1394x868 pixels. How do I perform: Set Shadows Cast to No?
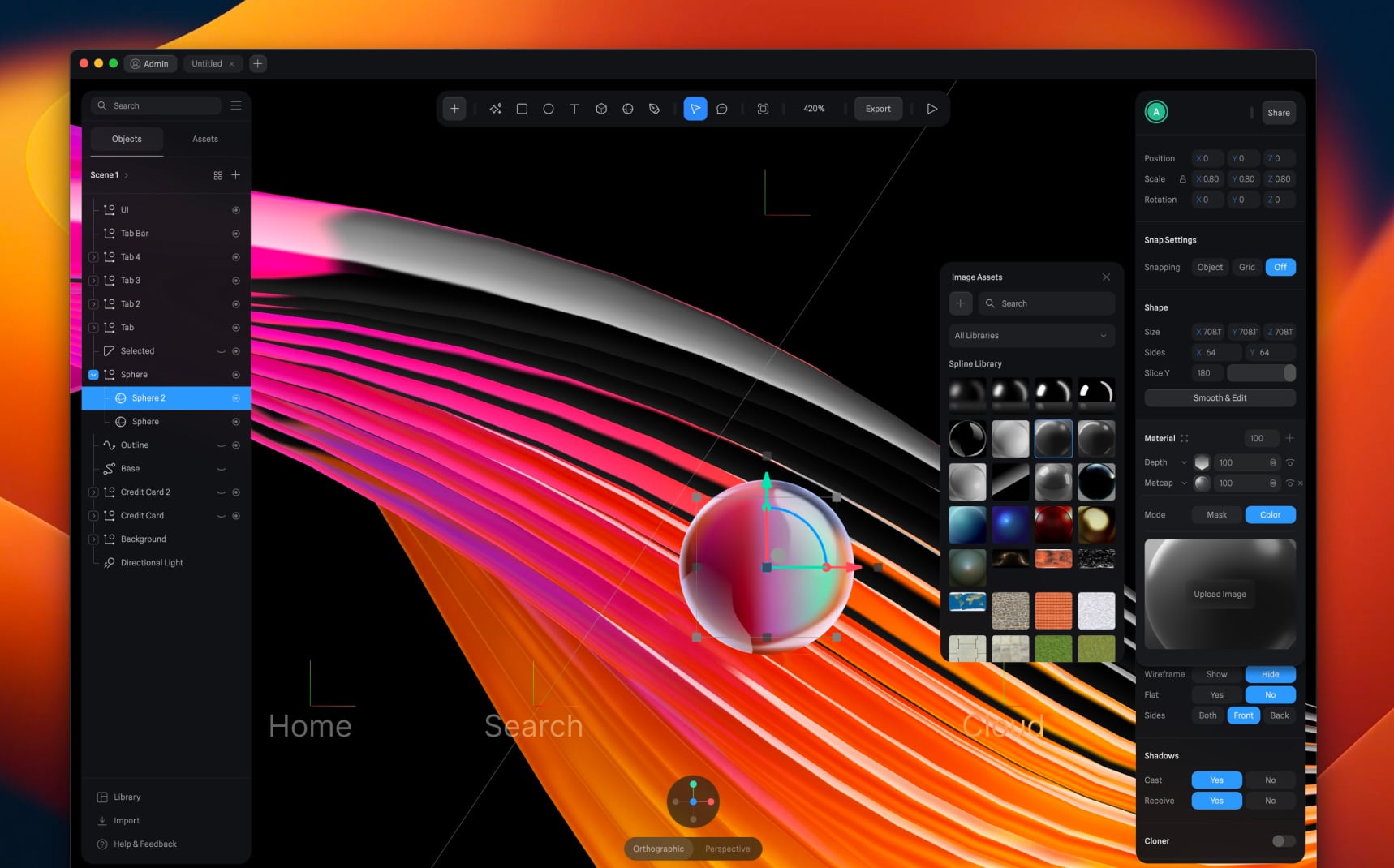pyautogui.click(x=1270, y=780)
